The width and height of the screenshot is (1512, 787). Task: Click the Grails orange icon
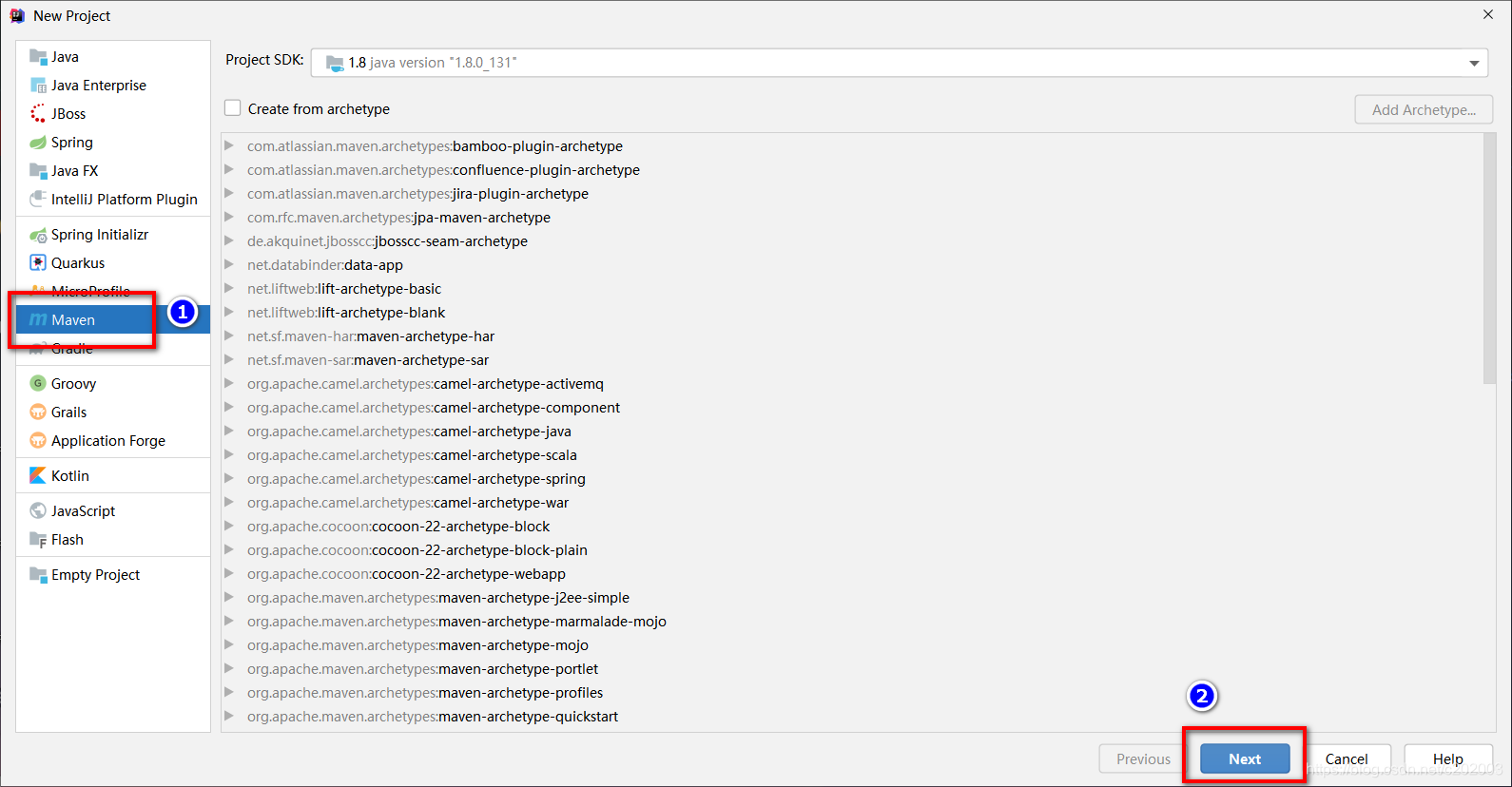38,413
